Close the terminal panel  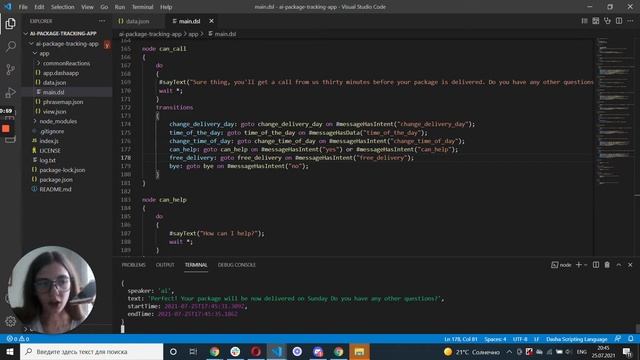630,265
